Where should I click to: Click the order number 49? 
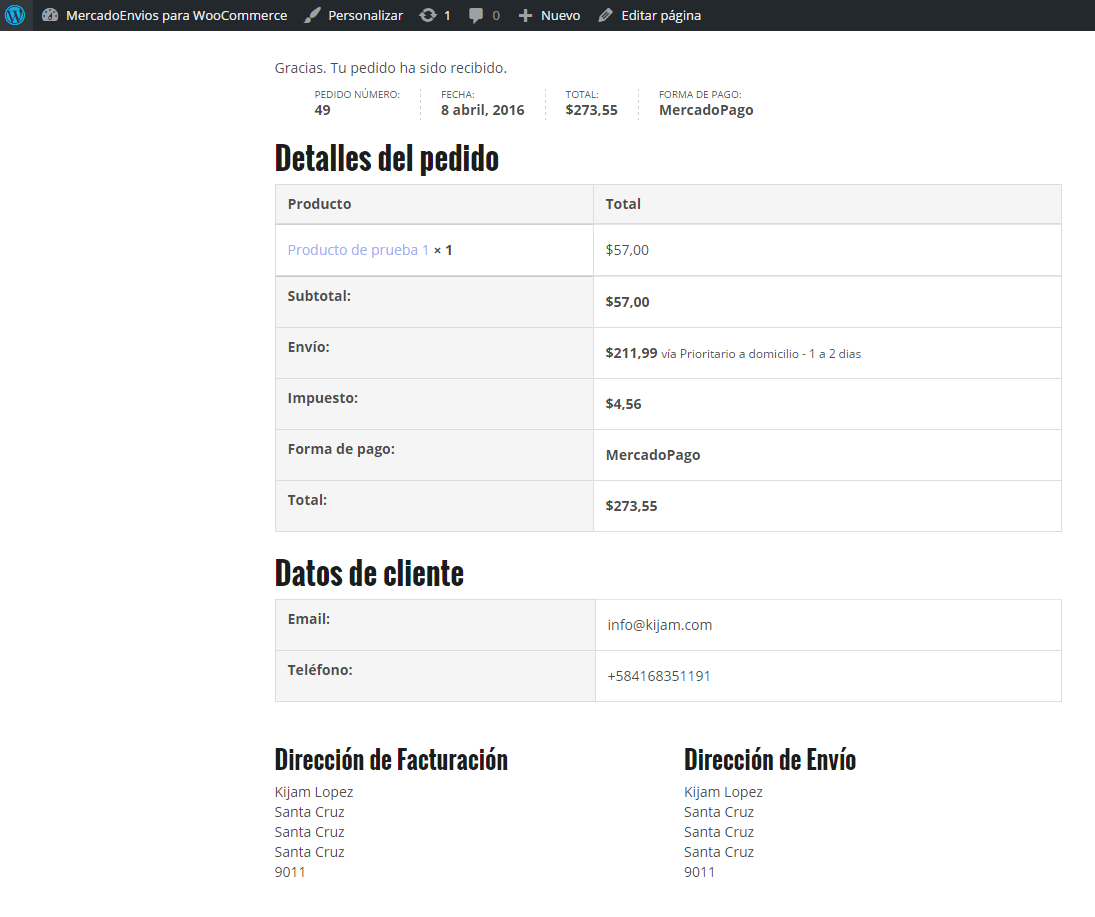tap(323, 110)
